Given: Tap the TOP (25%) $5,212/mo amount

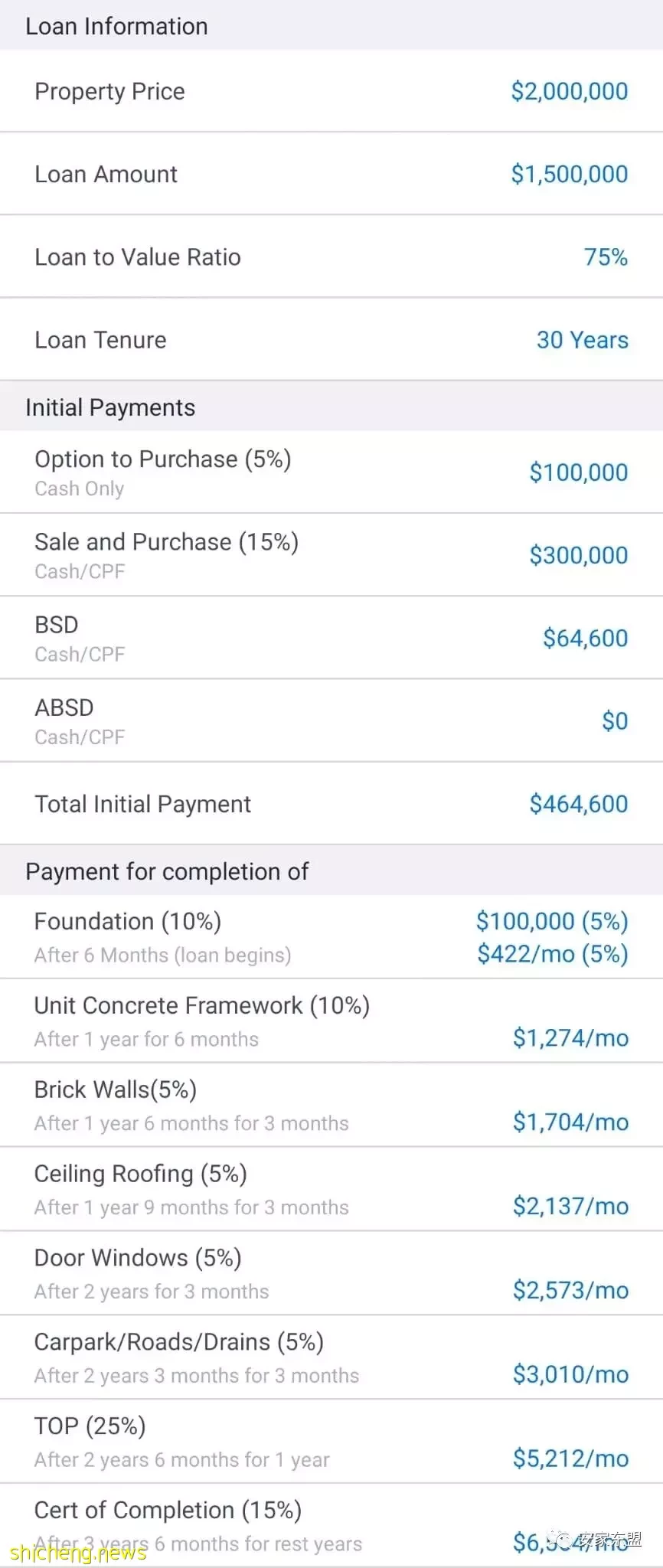Looking at the screenshot, I should point(570,1458).
